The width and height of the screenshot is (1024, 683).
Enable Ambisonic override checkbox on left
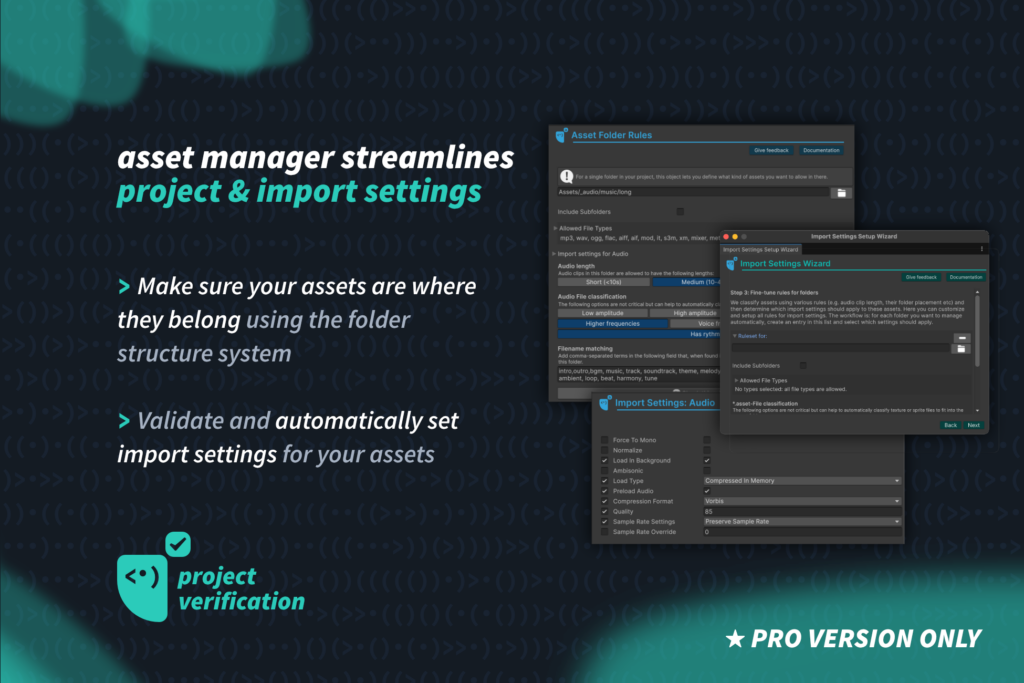(604, 471)
